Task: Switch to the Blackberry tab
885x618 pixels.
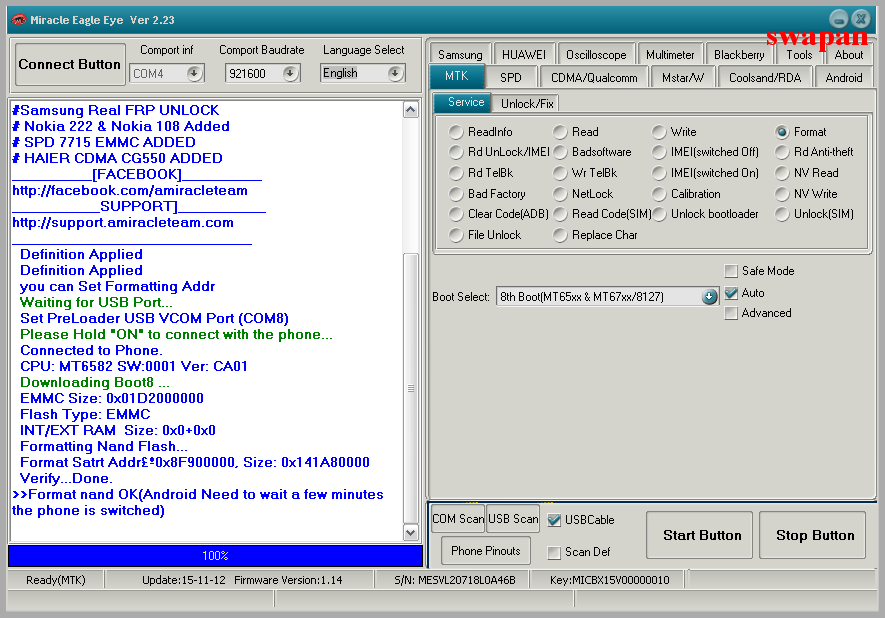Action: pos(739,55)
